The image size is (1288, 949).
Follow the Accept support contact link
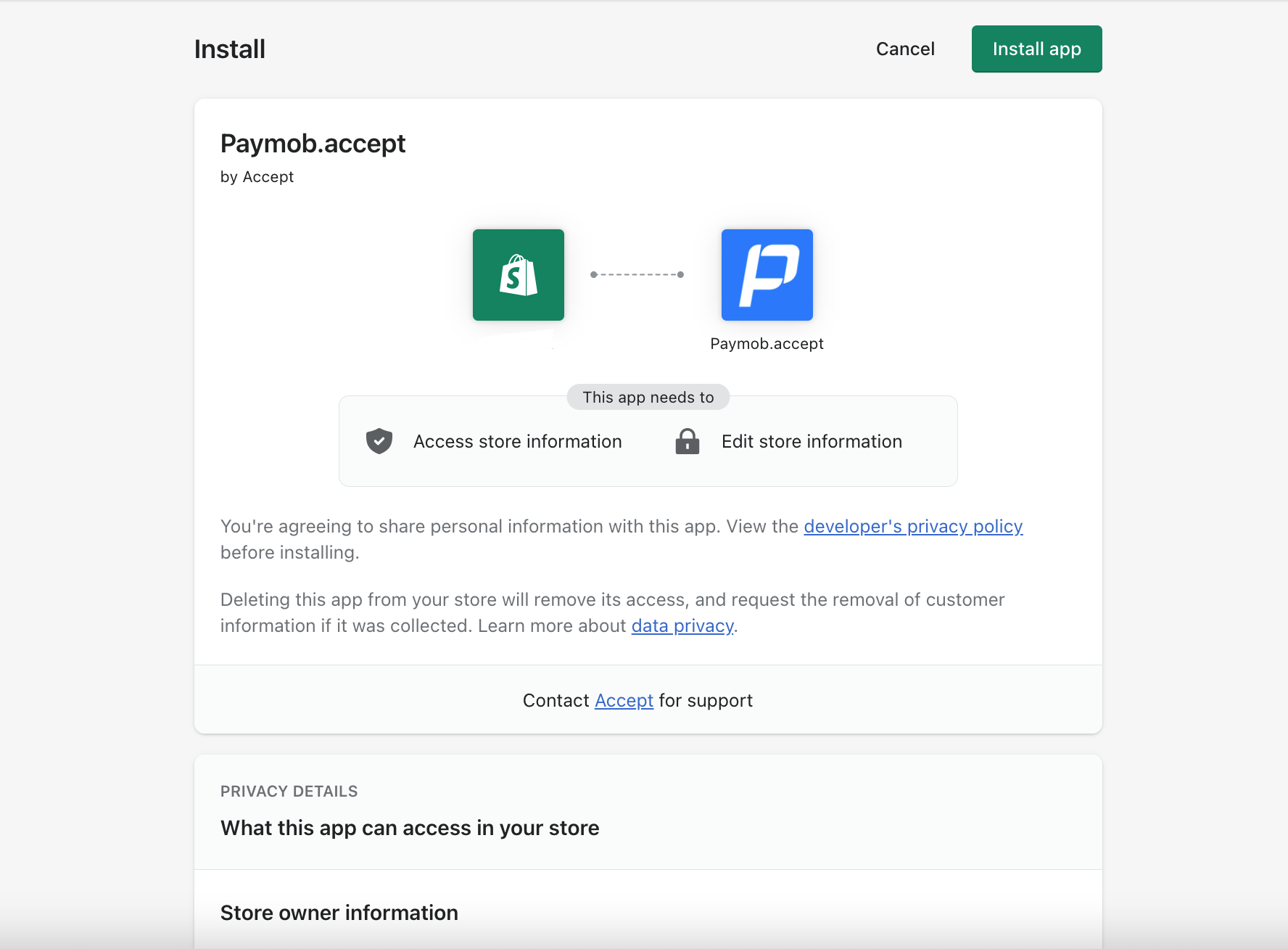(624, 700)
